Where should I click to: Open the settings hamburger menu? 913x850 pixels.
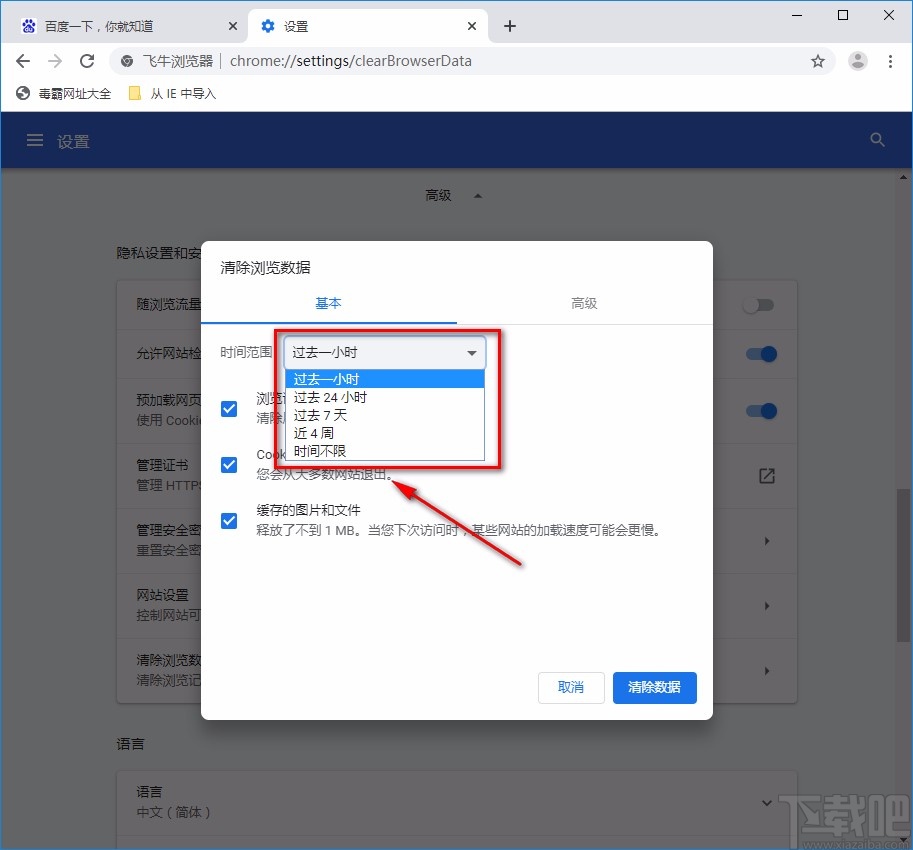(x=34, y=140)
